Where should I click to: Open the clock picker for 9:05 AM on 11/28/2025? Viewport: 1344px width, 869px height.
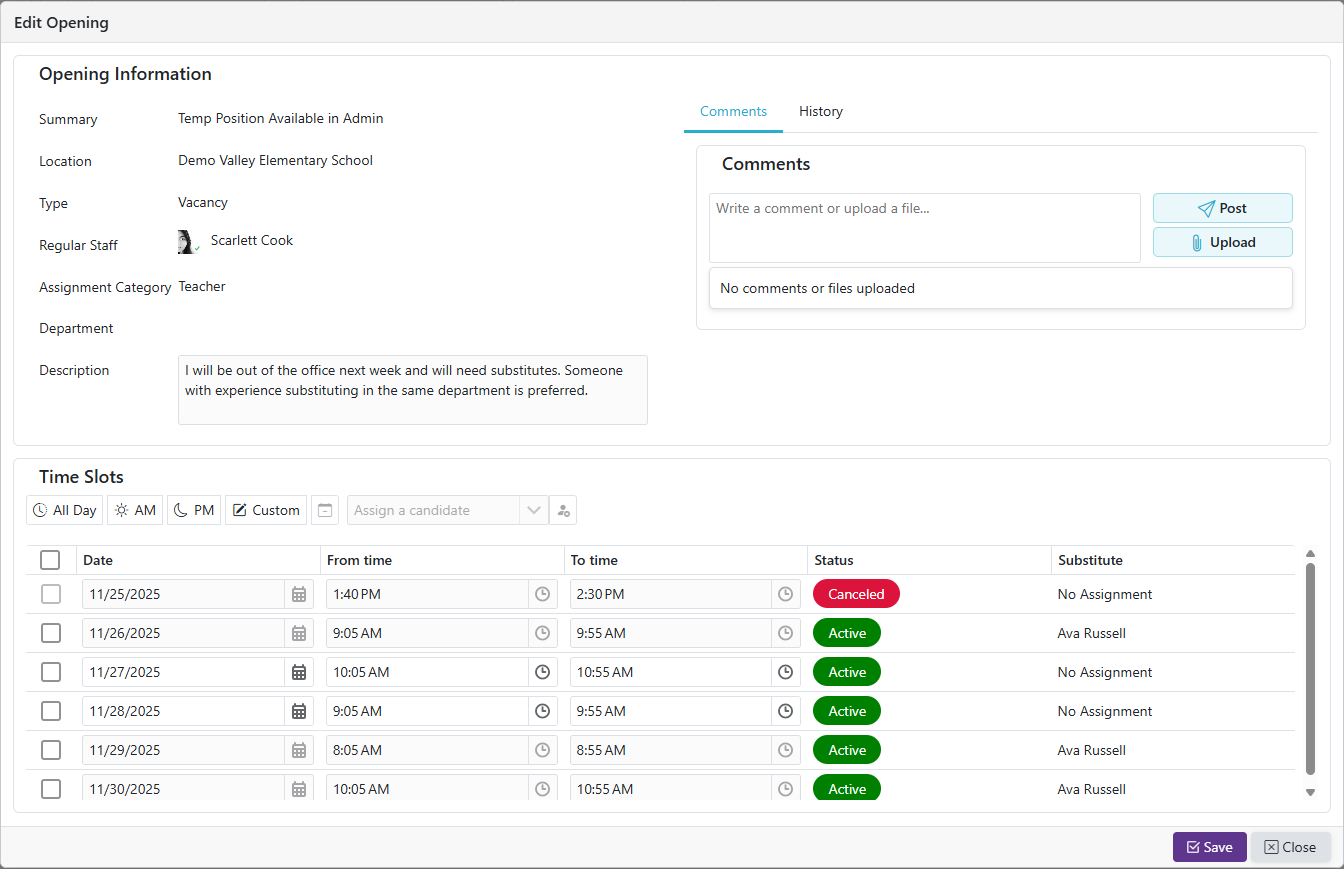[542, 711]
